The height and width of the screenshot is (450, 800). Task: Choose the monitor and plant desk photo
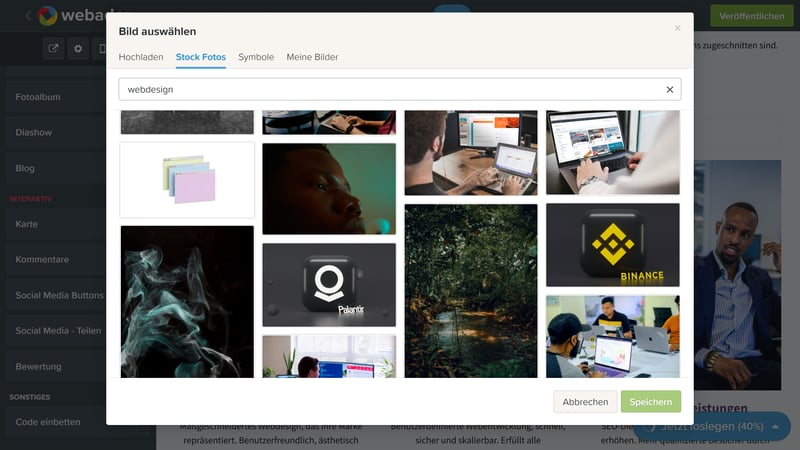[329, 356]
